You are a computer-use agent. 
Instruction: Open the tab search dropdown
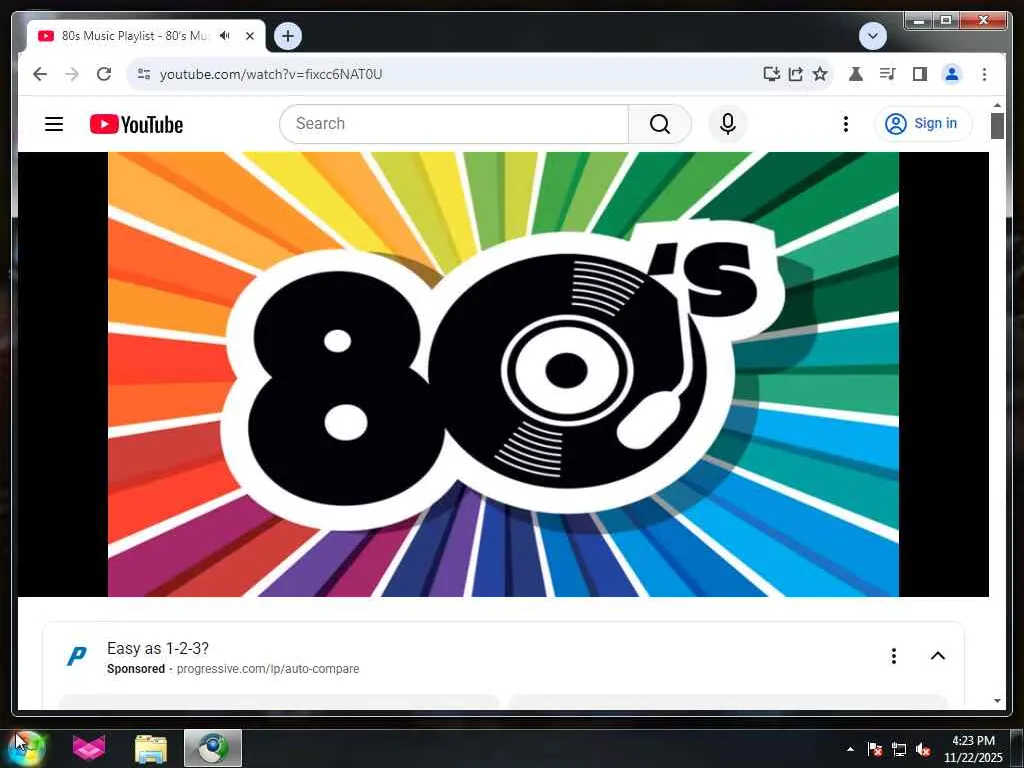coord(872,36)
